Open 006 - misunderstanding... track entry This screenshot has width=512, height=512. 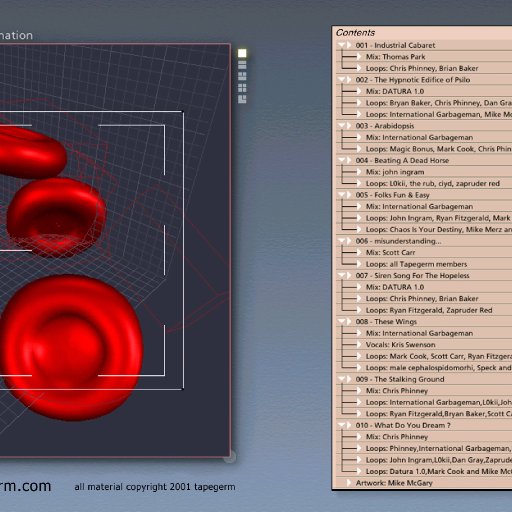(398, 241)
